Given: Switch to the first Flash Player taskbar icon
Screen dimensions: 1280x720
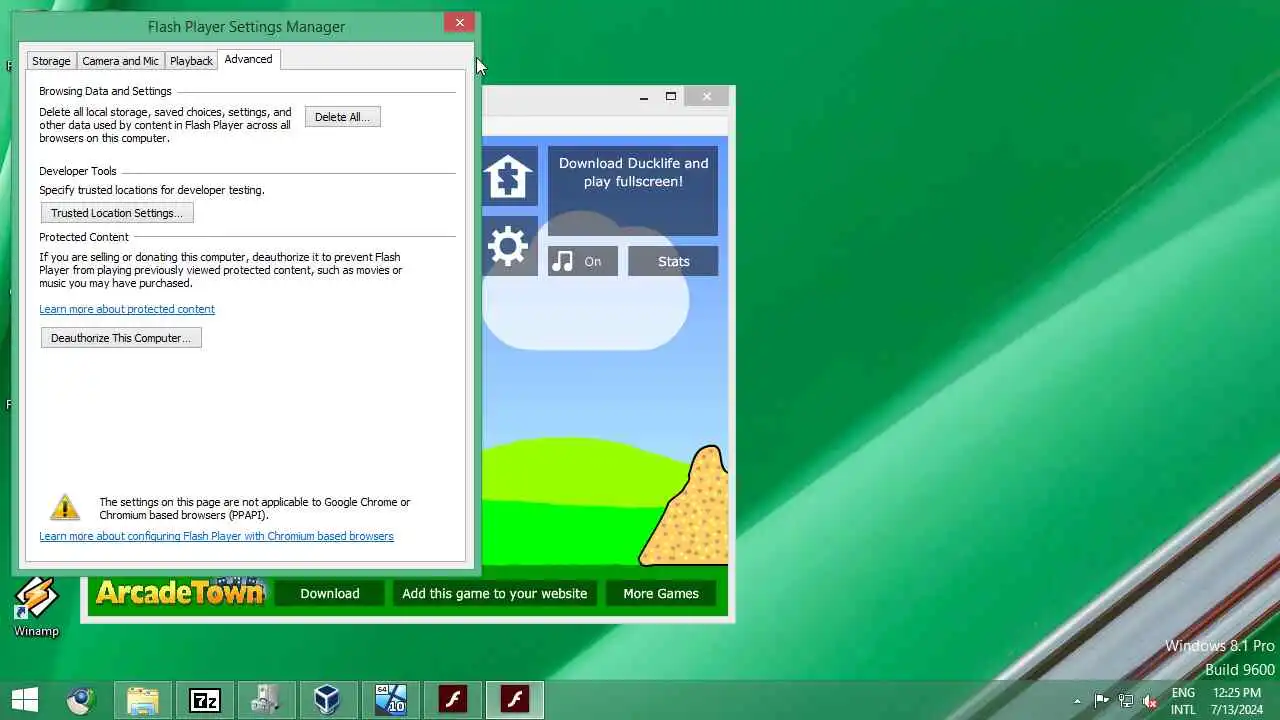Looking at the screenshot, I should (x=453, y=700).
